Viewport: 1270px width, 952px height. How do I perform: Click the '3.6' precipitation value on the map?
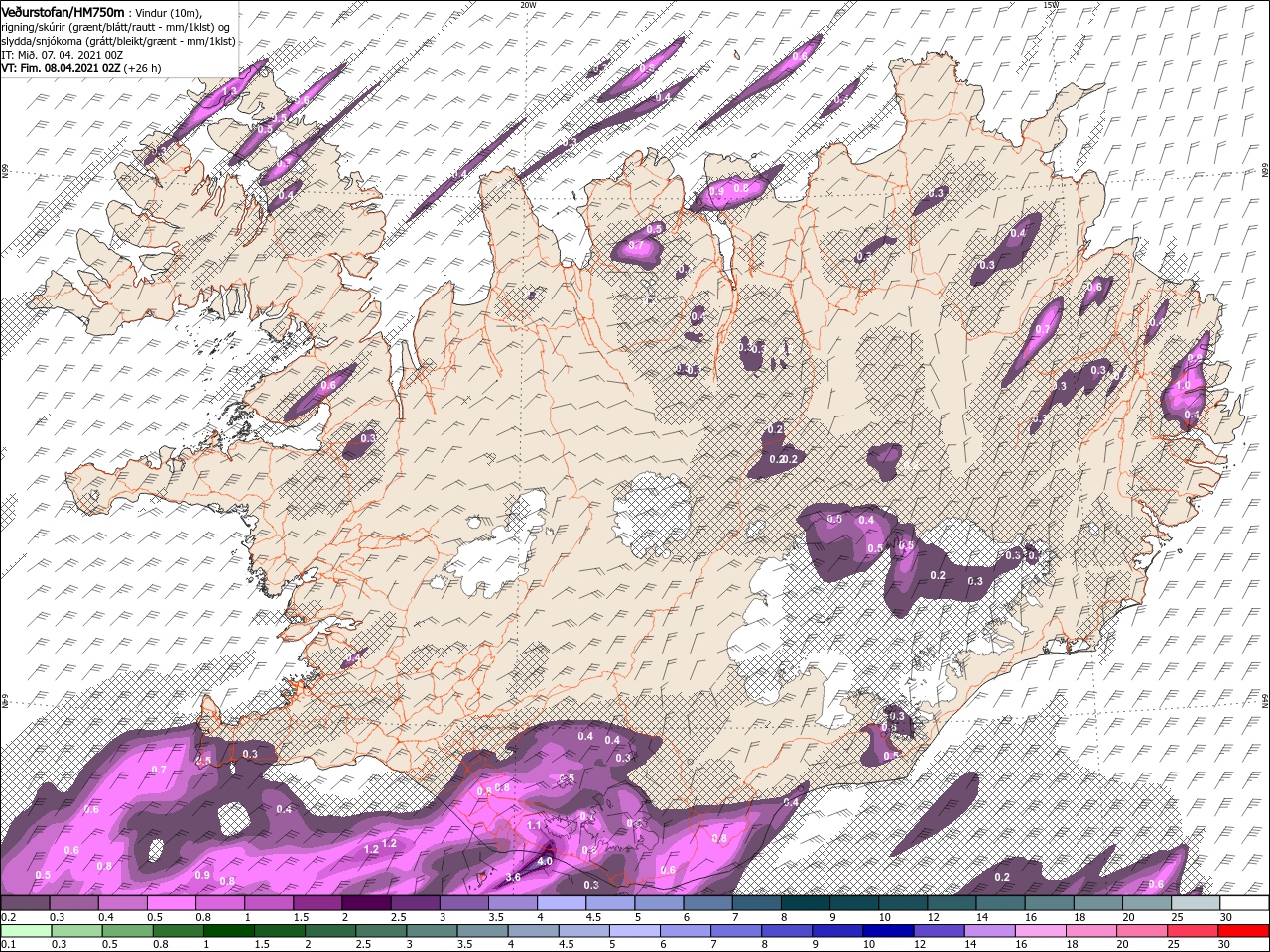tap(513, 878)
